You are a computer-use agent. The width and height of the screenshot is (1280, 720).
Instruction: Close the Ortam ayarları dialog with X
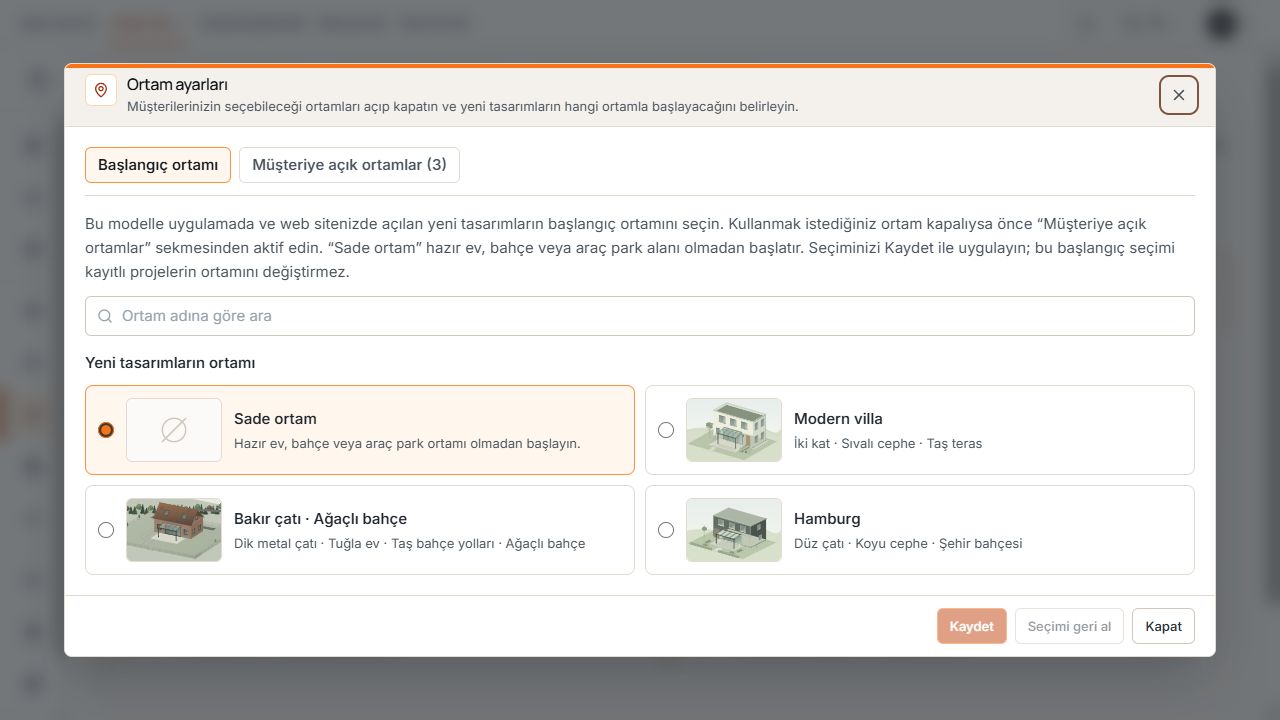(1179, 95)
